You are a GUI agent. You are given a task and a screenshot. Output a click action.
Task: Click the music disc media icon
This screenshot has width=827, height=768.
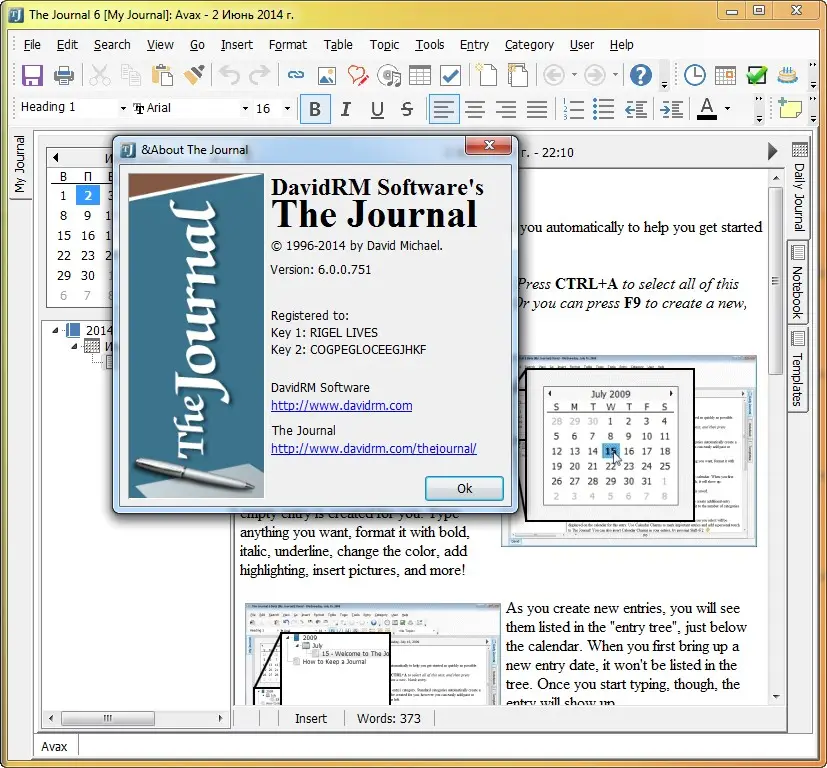click(x=389, y=75)
